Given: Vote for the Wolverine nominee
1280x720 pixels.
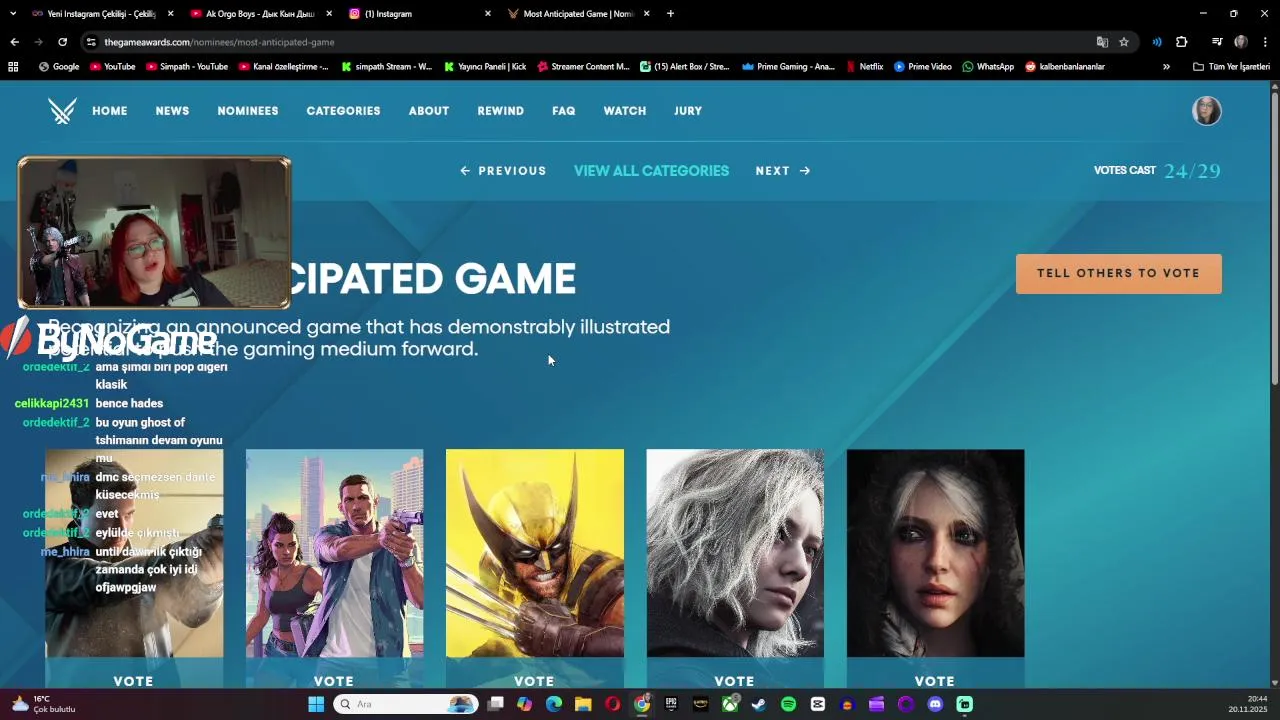Looking at the screenshot, I should (x=534, y=681).
